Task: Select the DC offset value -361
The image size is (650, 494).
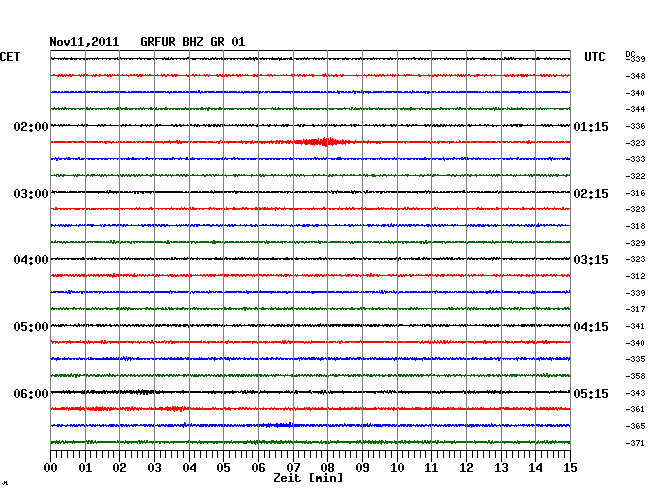Action: tap(635, 409)
